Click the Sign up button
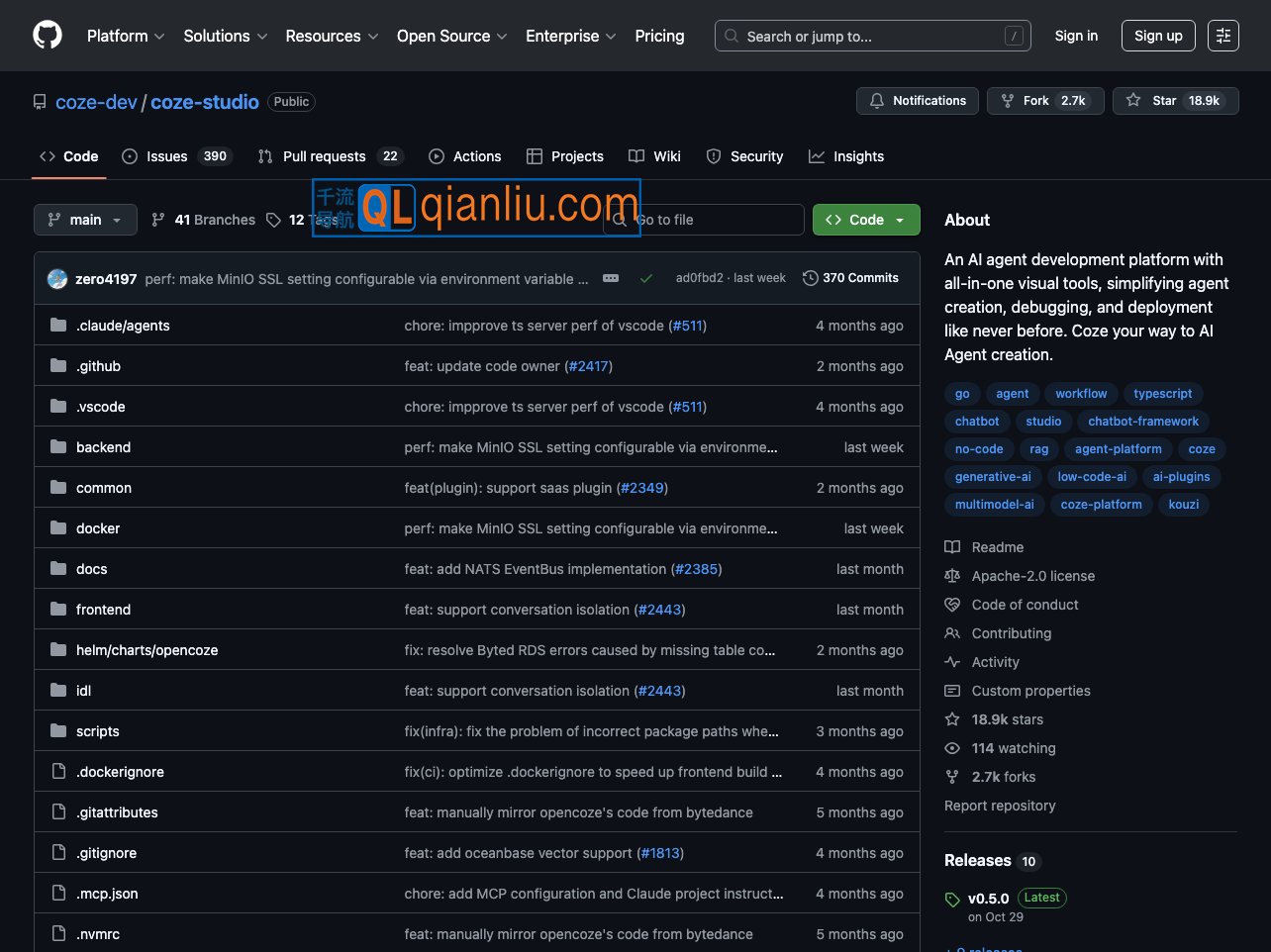This screenshot has width=1271, height=952. click(1158, 36)
